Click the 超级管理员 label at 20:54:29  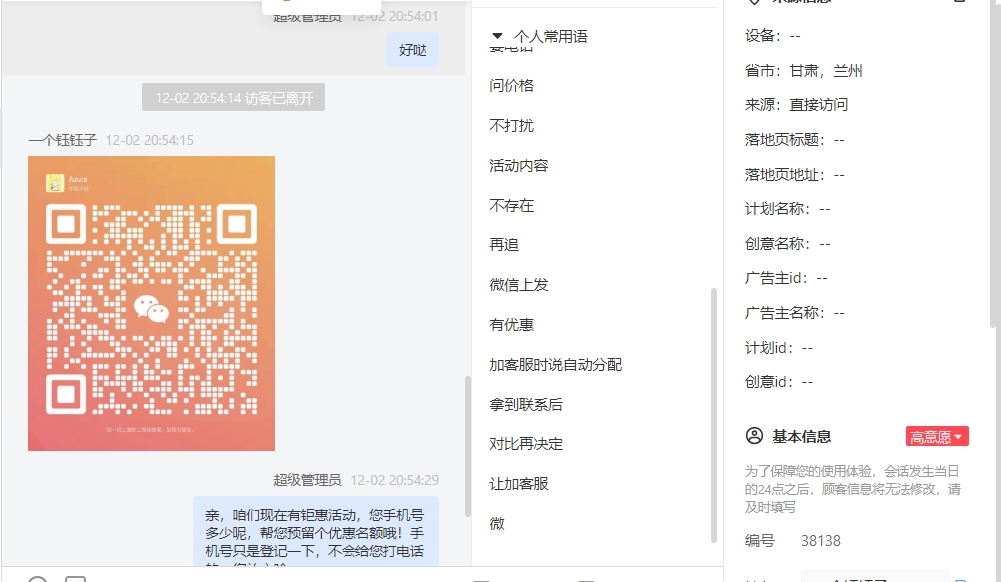(x=307, y=480)
